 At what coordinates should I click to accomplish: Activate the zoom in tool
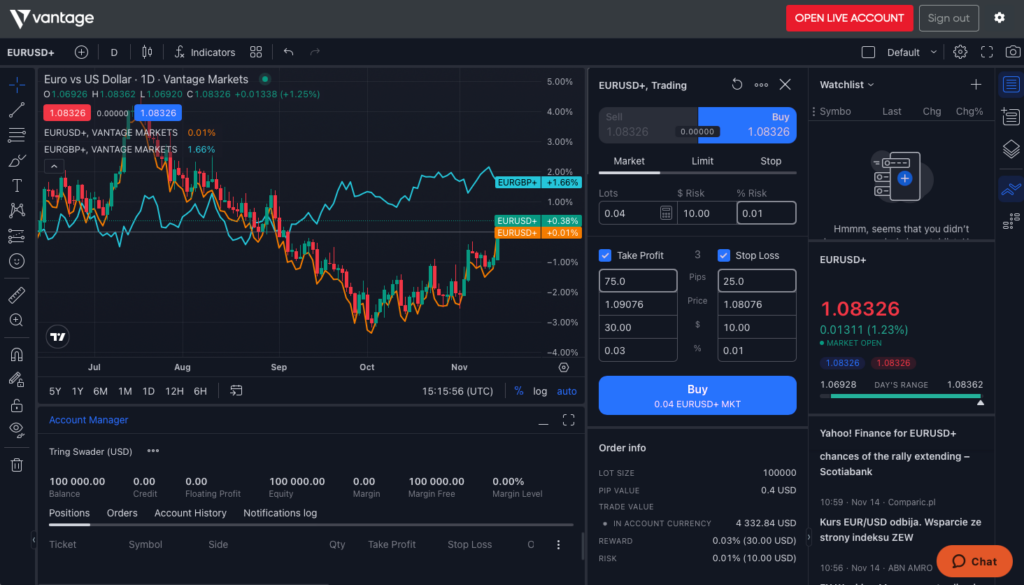coord(17,320)
